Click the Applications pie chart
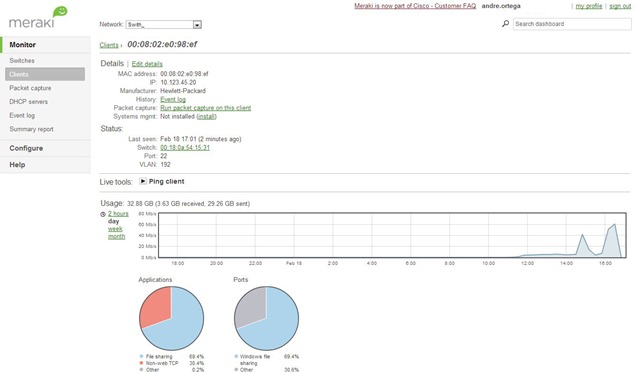This screenshot has height=373, width=636. pyautogui.click(x=172, y=318)
